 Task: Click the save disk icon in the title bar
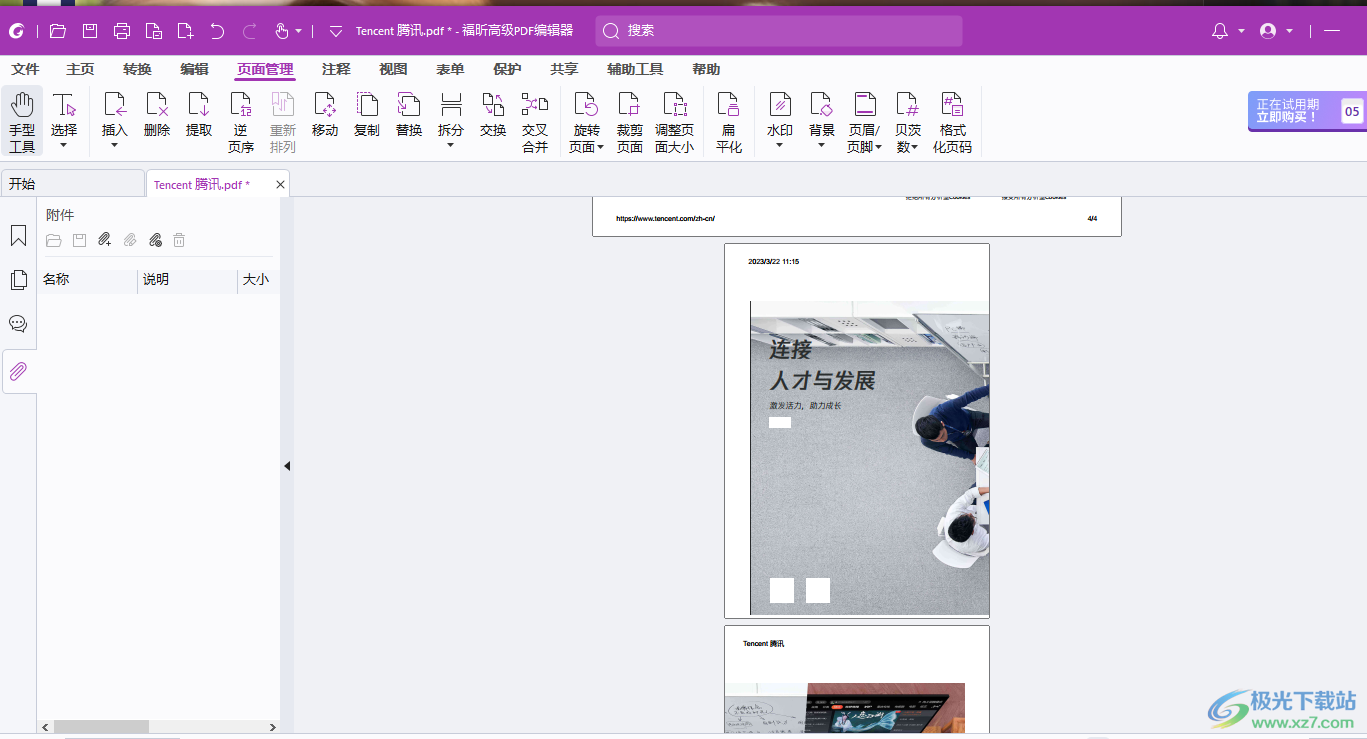[x=90, y=31]
